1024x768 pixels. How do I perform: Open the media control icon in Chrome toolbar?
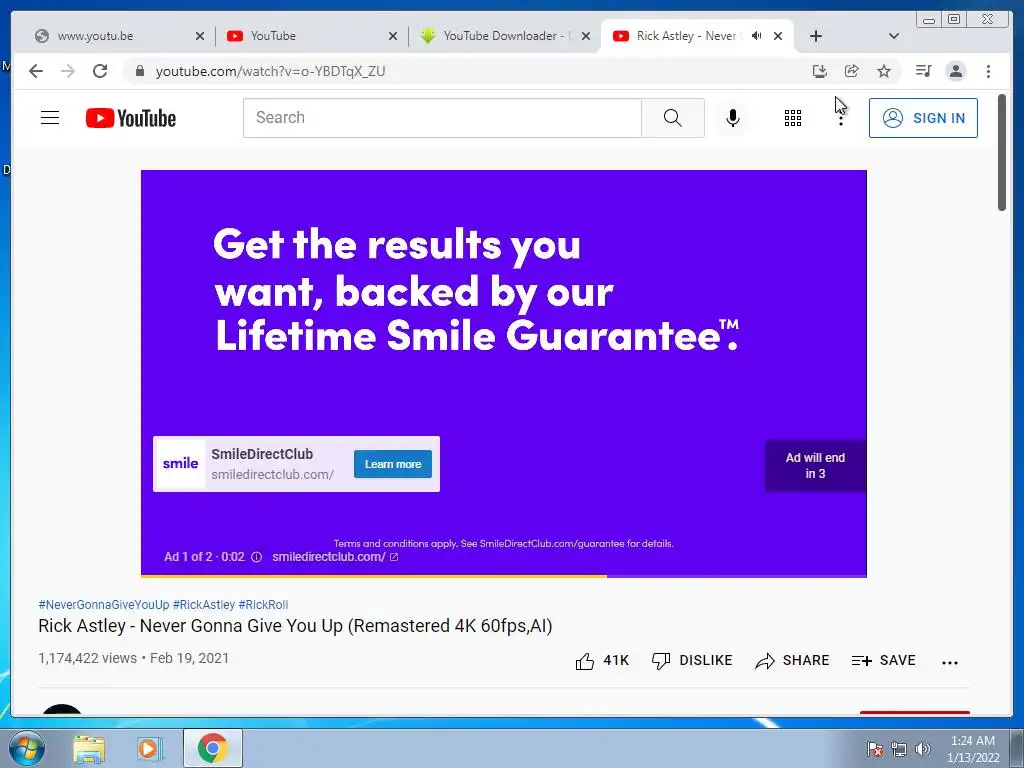pos(923,71)
